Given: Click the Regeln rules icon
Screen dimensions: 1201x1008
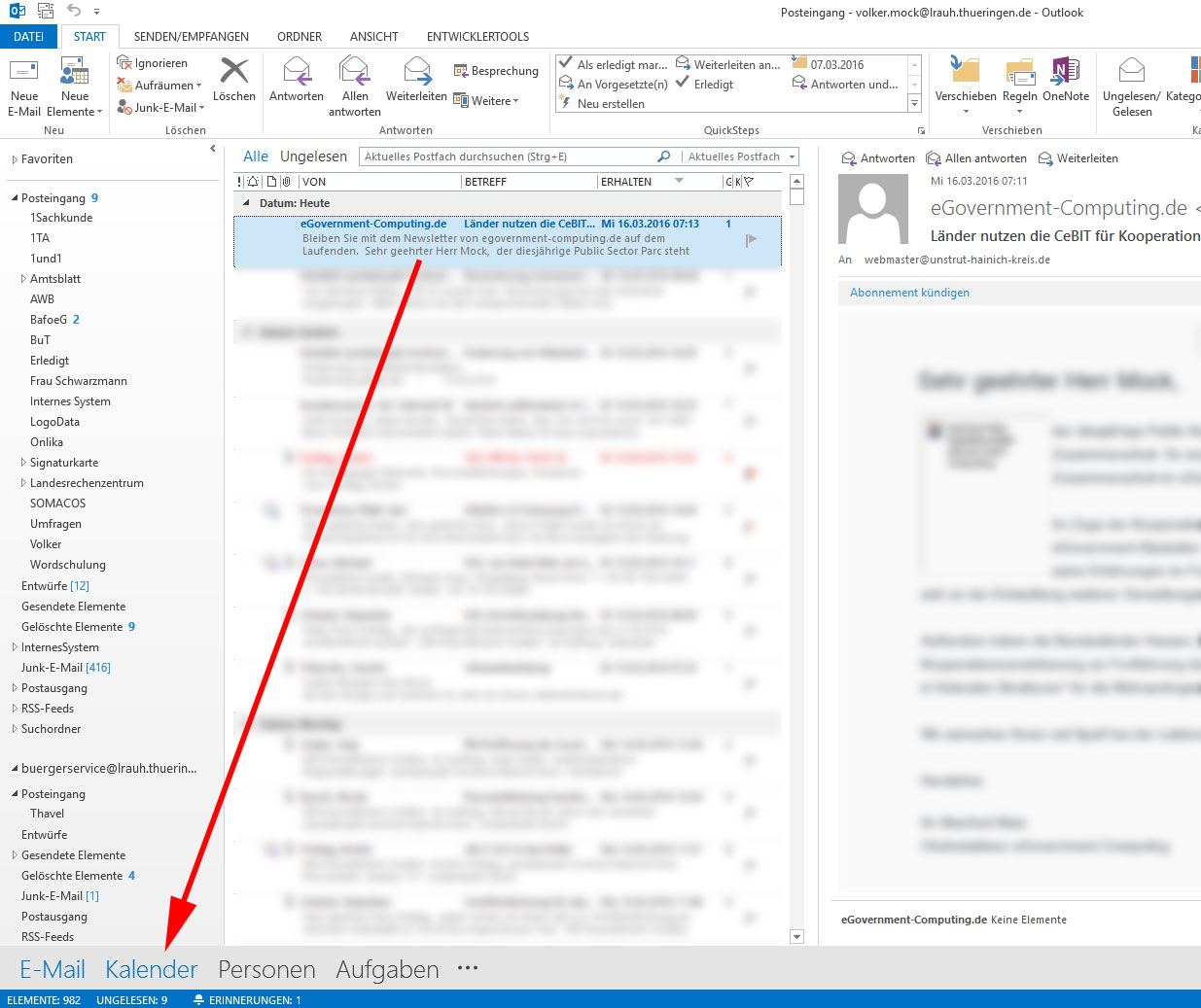Looking at the screenshot, I should [x=1019, y=71].
